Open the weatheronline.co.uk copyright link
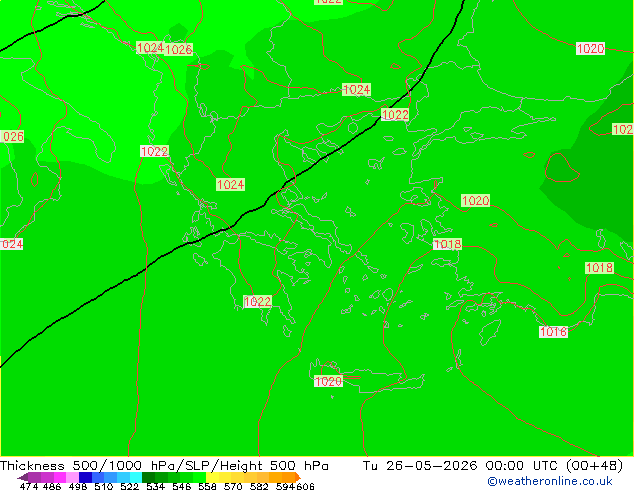 coord(550,481)
